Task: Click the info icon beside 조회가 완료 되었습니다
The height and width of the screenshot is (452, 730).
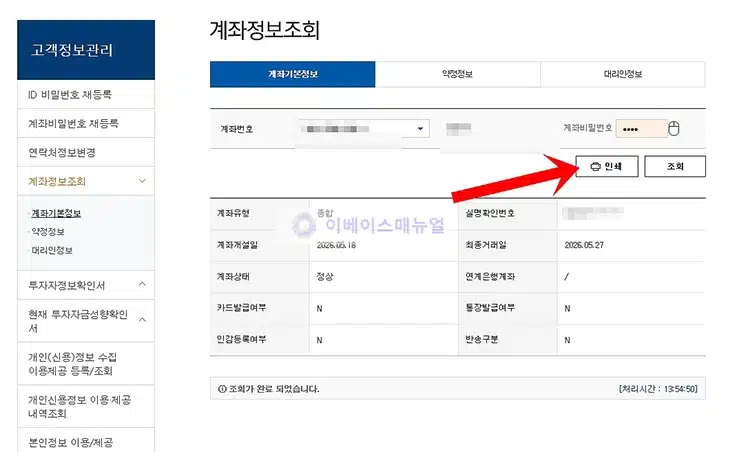Action: point(222,389)
